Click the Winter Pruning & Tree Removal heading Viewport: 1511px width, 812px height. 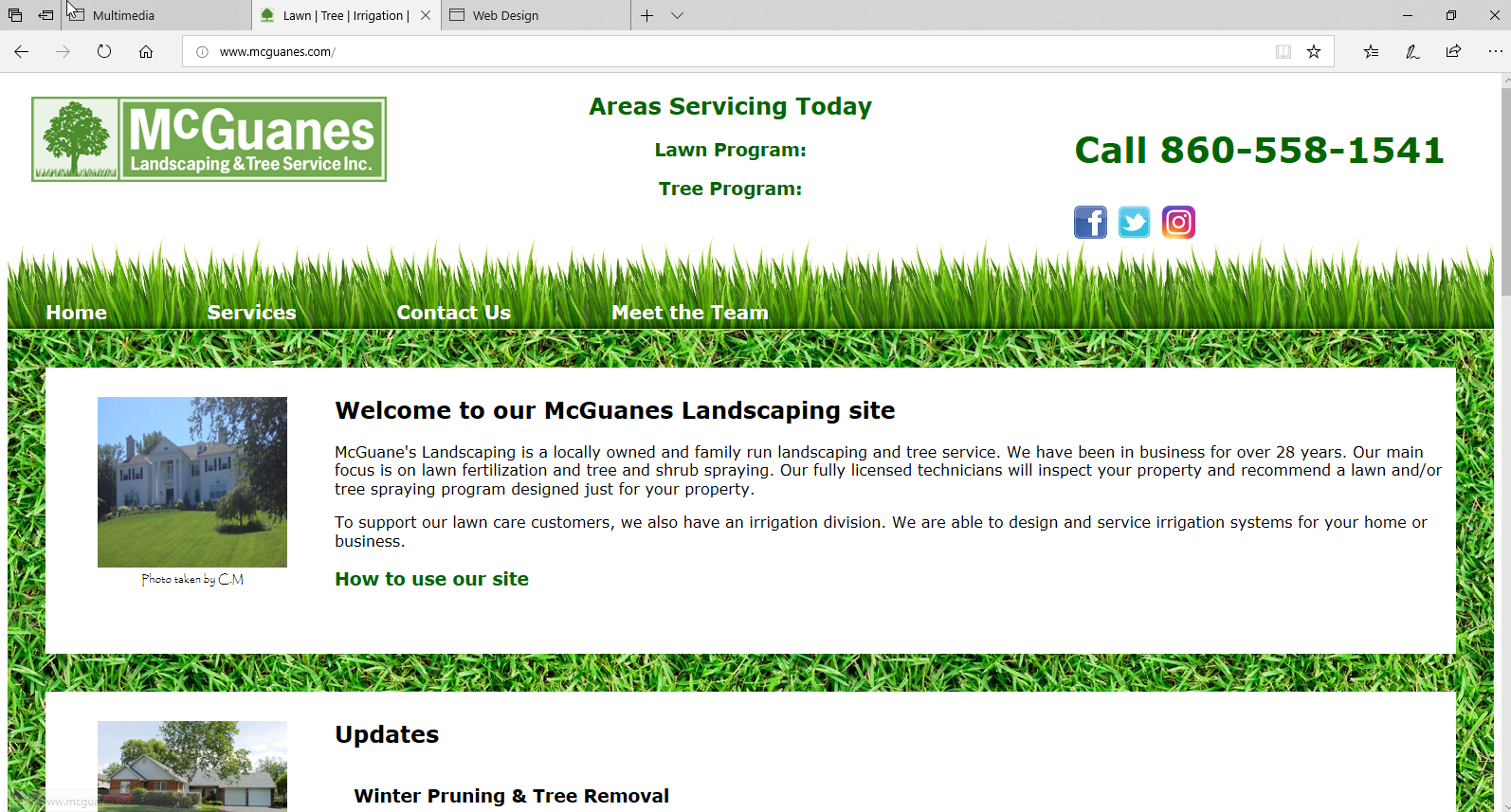(511, 796)
